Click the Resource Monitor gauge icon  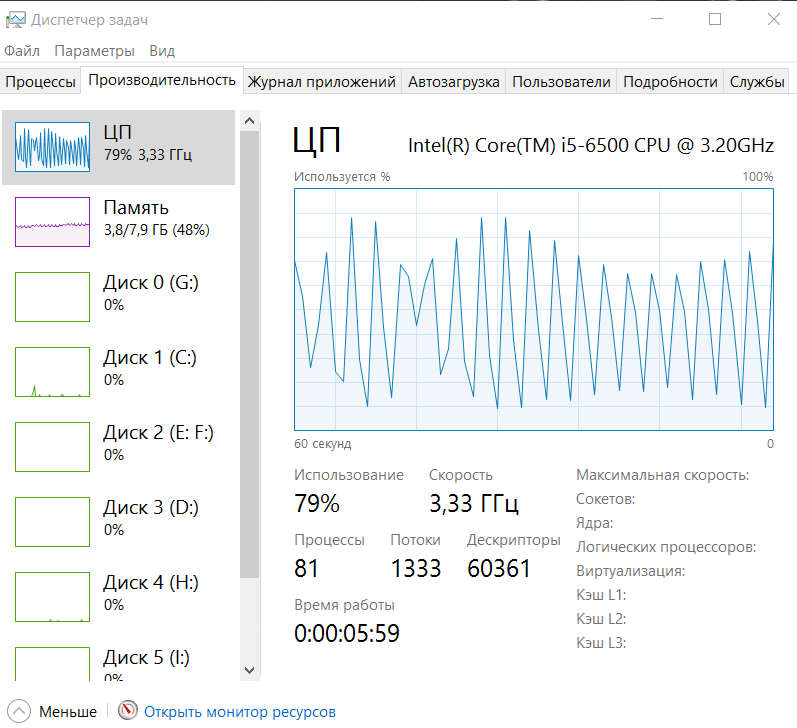pyautogui.click(x=127, y=711)
